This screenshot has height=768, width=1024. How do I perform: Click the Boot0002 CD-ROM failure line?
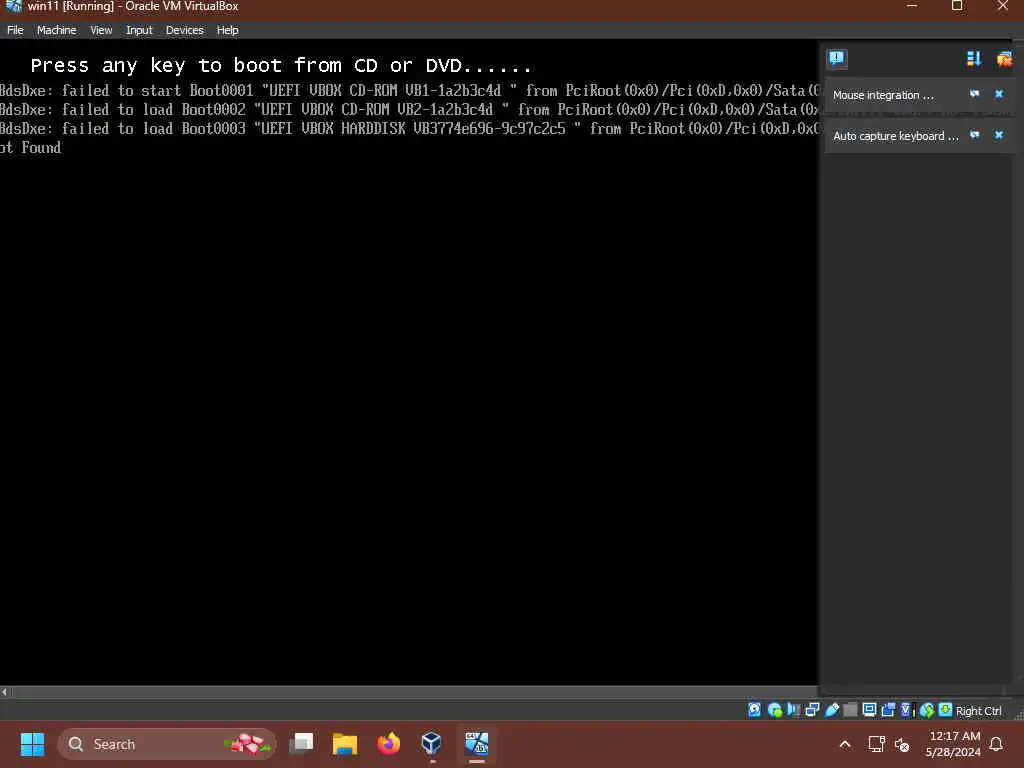click(x=409, y=110)
